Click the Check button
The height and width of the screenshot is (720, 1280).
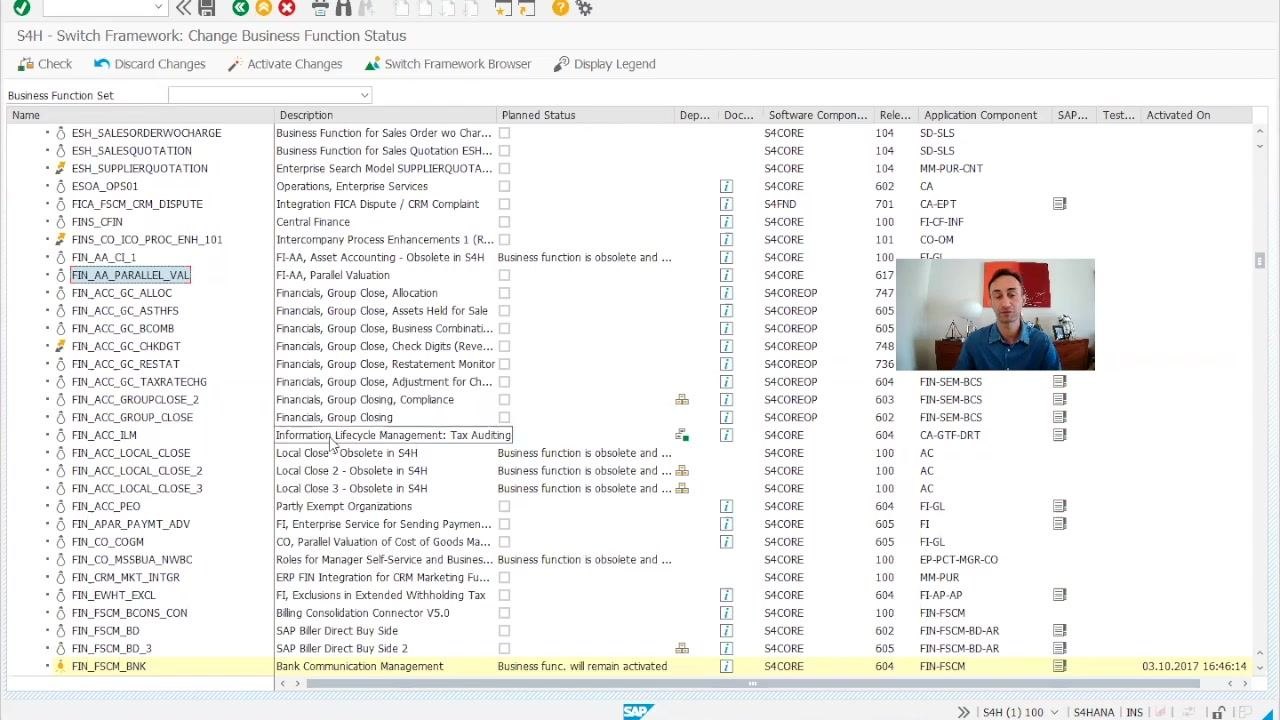point(45,64)
